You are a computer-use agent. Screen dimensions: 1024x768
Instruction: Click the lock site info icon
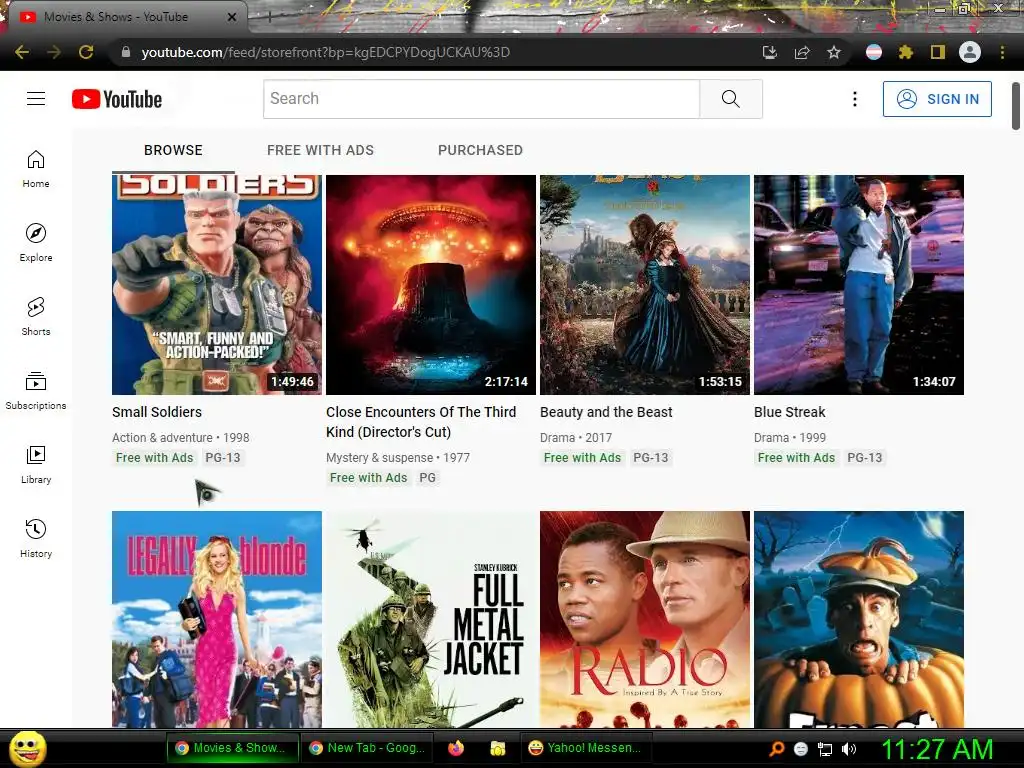pos(126,52)
